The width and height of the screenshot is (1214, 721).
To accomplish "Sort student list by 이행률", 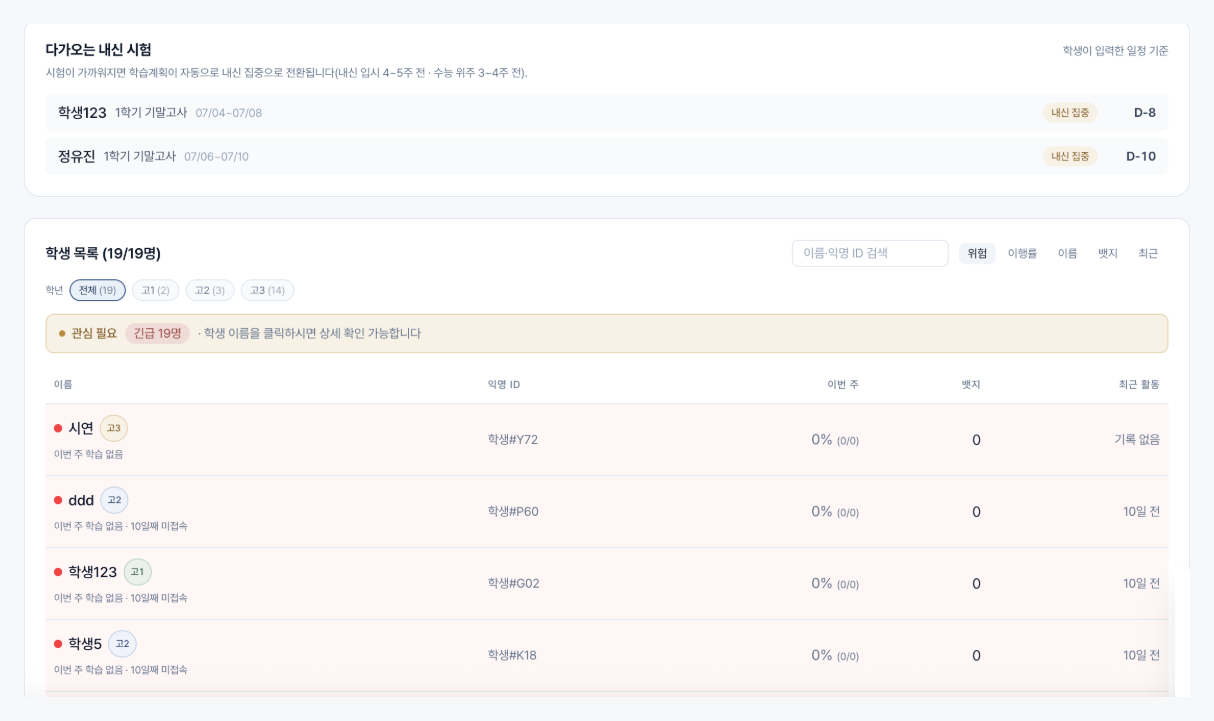I will coord(1022,253).
